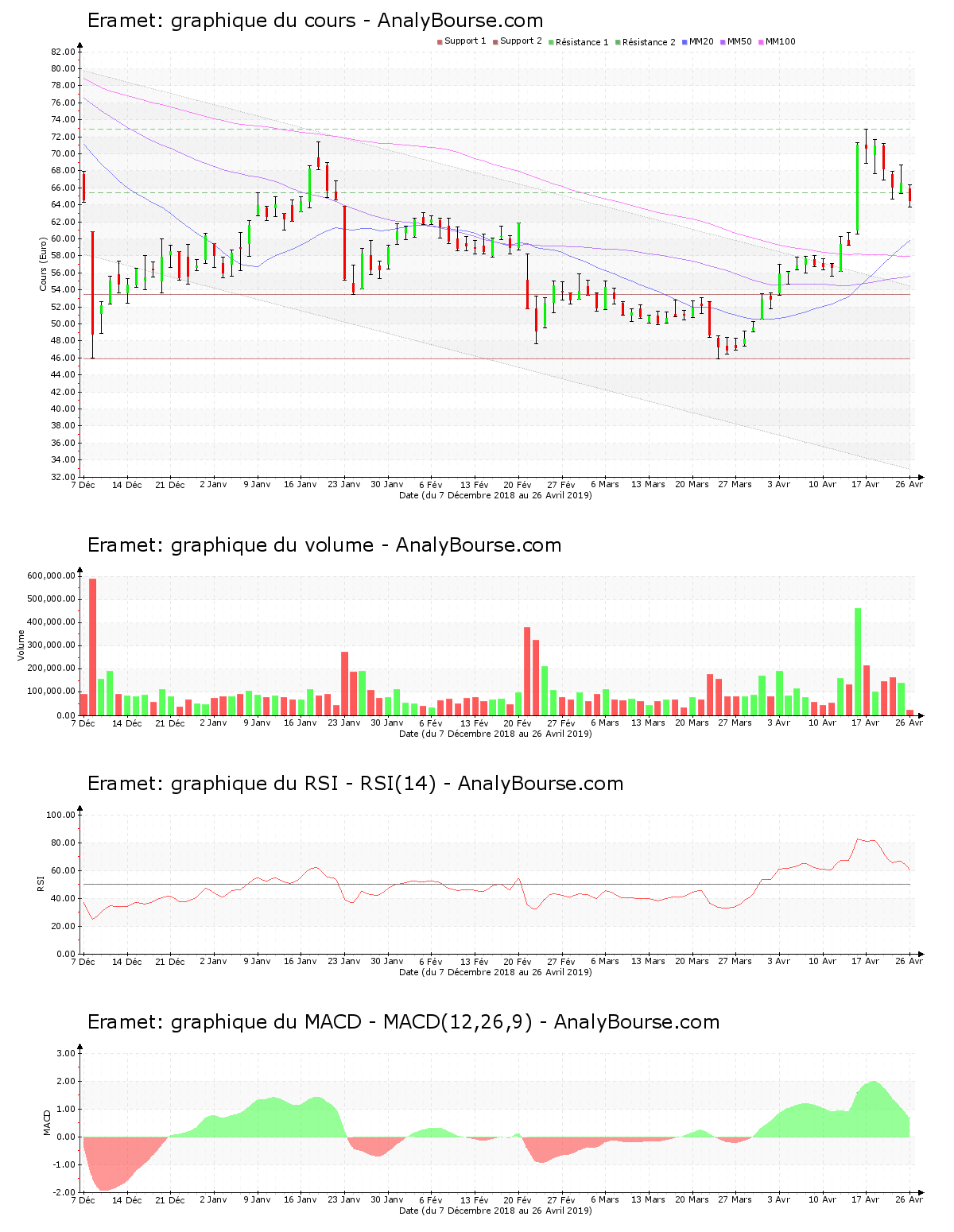
Task: Click the tall green candlestick in mid-April on the price chart
Action: tap(858, 188)
